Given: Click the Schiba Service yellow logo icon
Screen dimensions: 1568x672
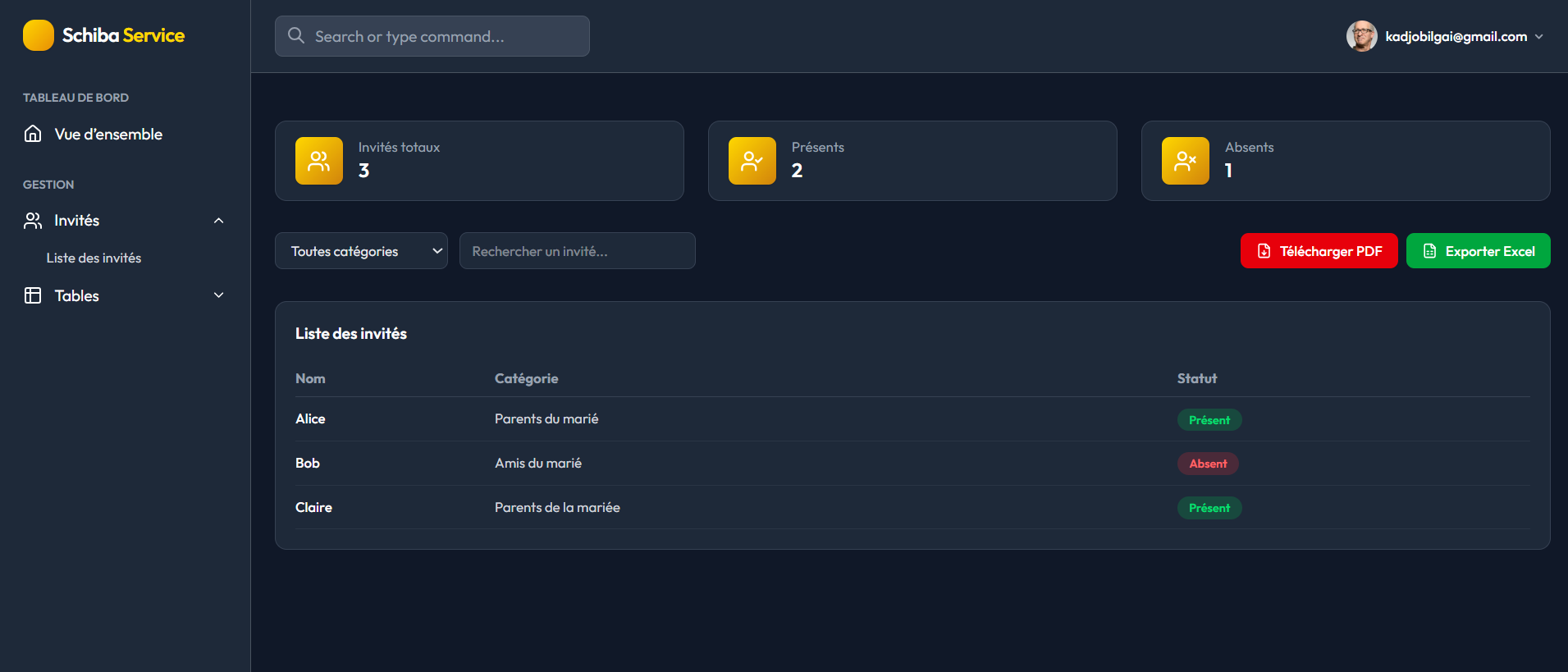Looking at the screenshot, I should [x=39, y=35].
